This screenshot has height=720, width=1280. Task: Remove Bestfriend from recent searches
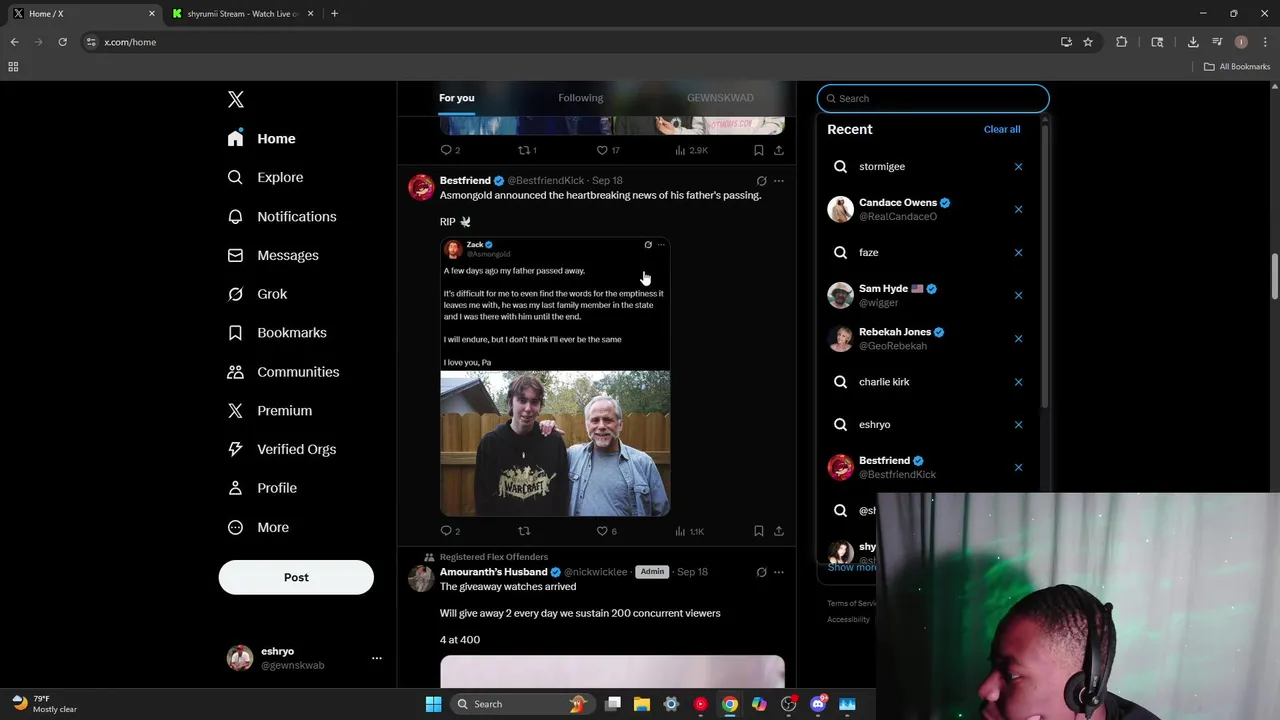tap(1018, 467)
